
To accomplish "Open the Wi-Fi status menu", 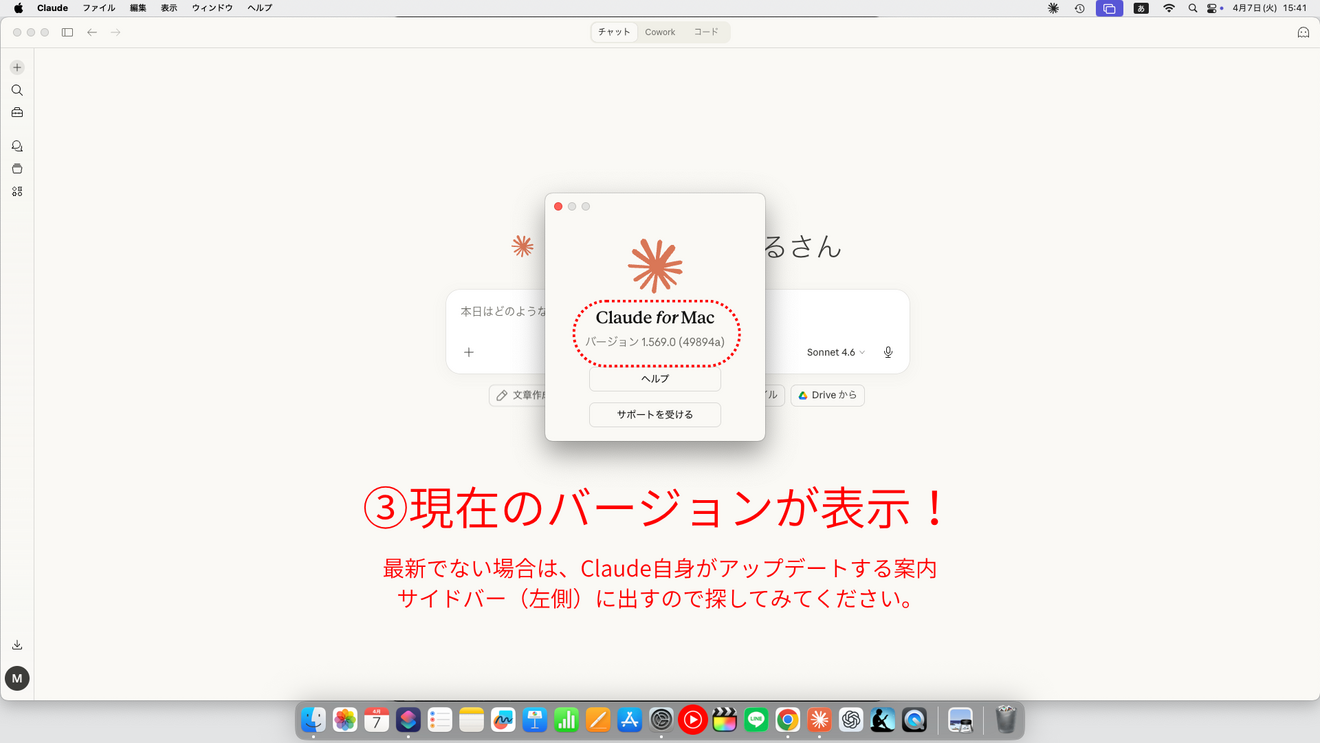I will pyautogui.click(x=1169, y=8).
